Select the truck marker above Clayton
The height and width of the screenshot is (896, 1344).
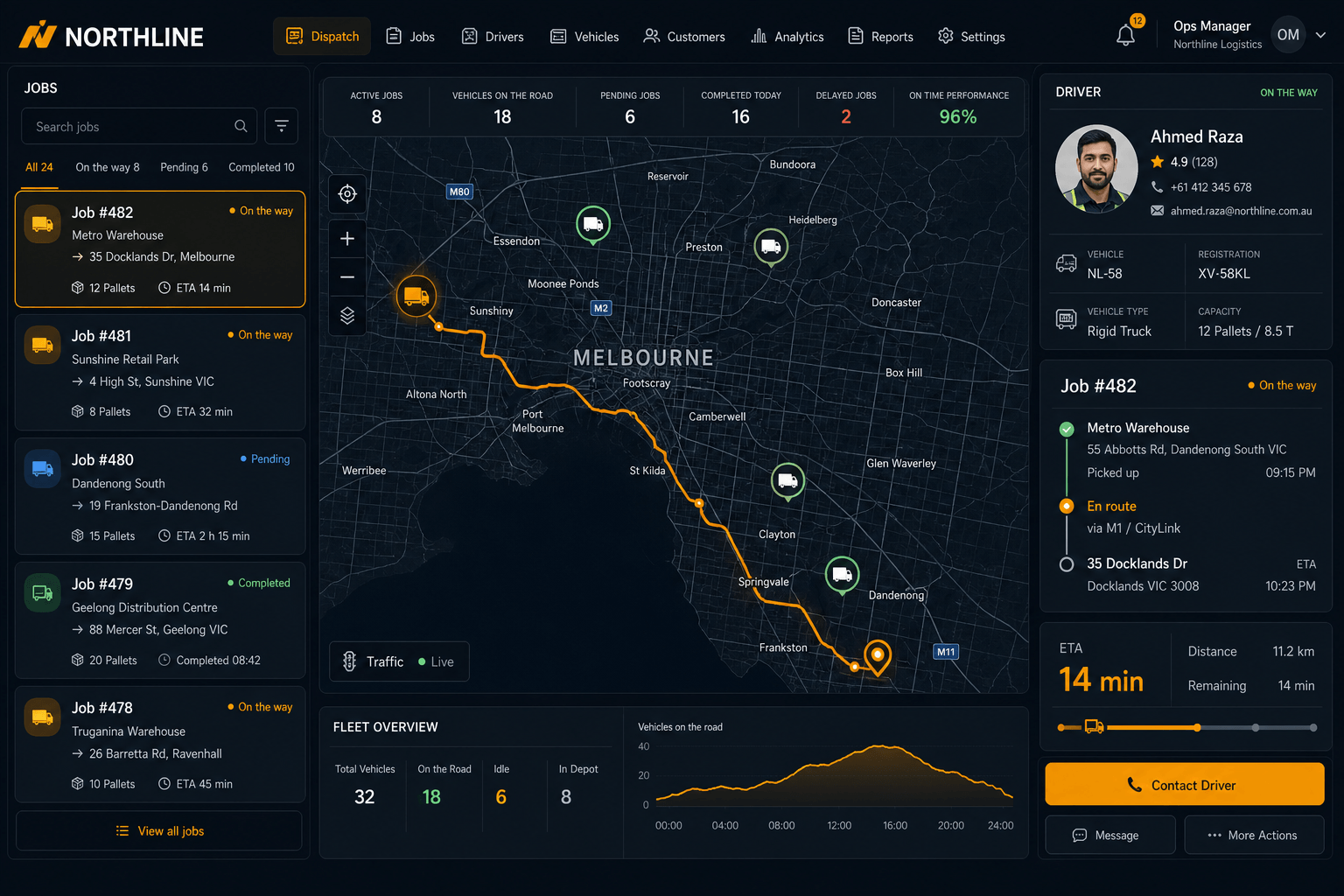(x=787, y=480)
